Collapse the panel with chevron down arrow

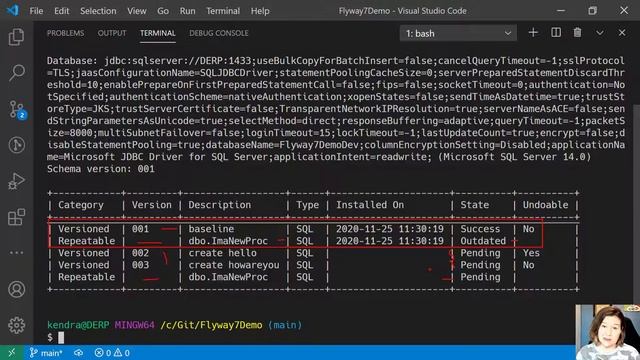coord(600,33)
